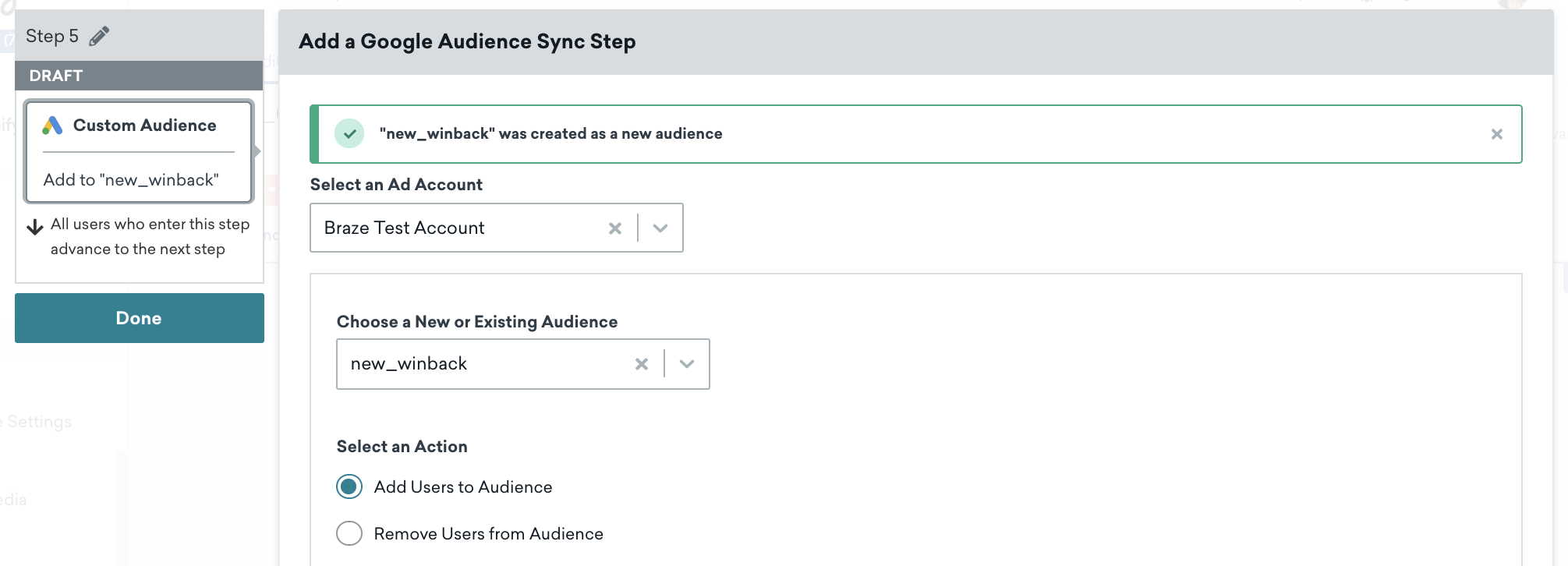Image resolution: width=1568 pixels, height=566 pixels.
Task: Click the Done button
Action: point(140,318)
